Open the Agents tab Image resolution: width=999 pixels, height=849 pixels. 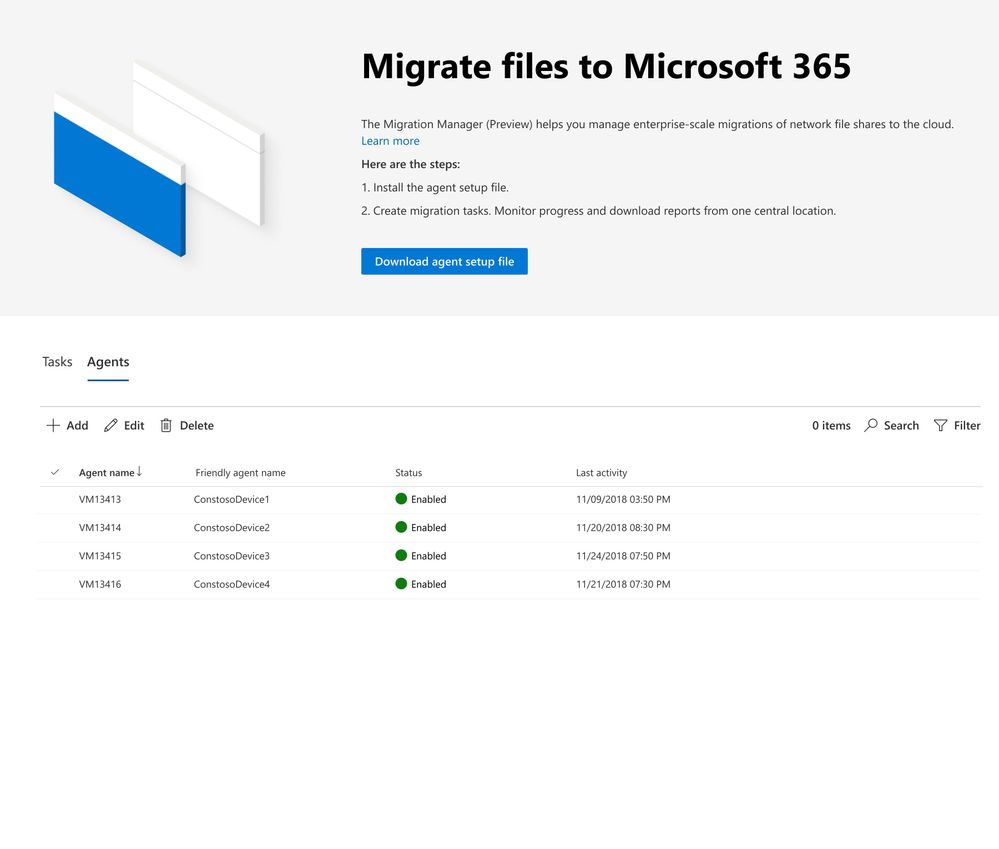108,362
